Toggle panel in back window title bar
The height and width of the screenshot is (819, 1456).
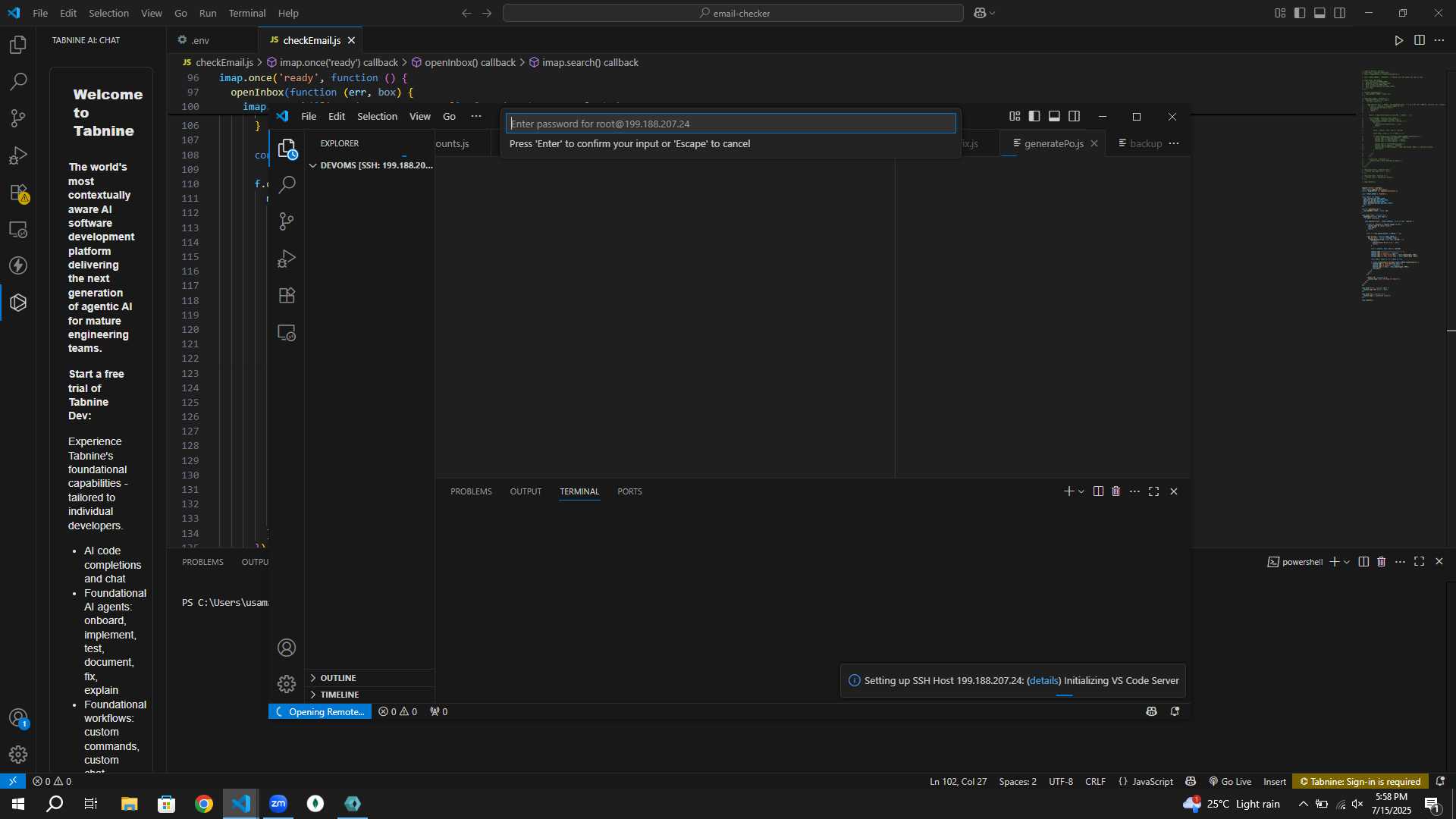point(1320,13)
